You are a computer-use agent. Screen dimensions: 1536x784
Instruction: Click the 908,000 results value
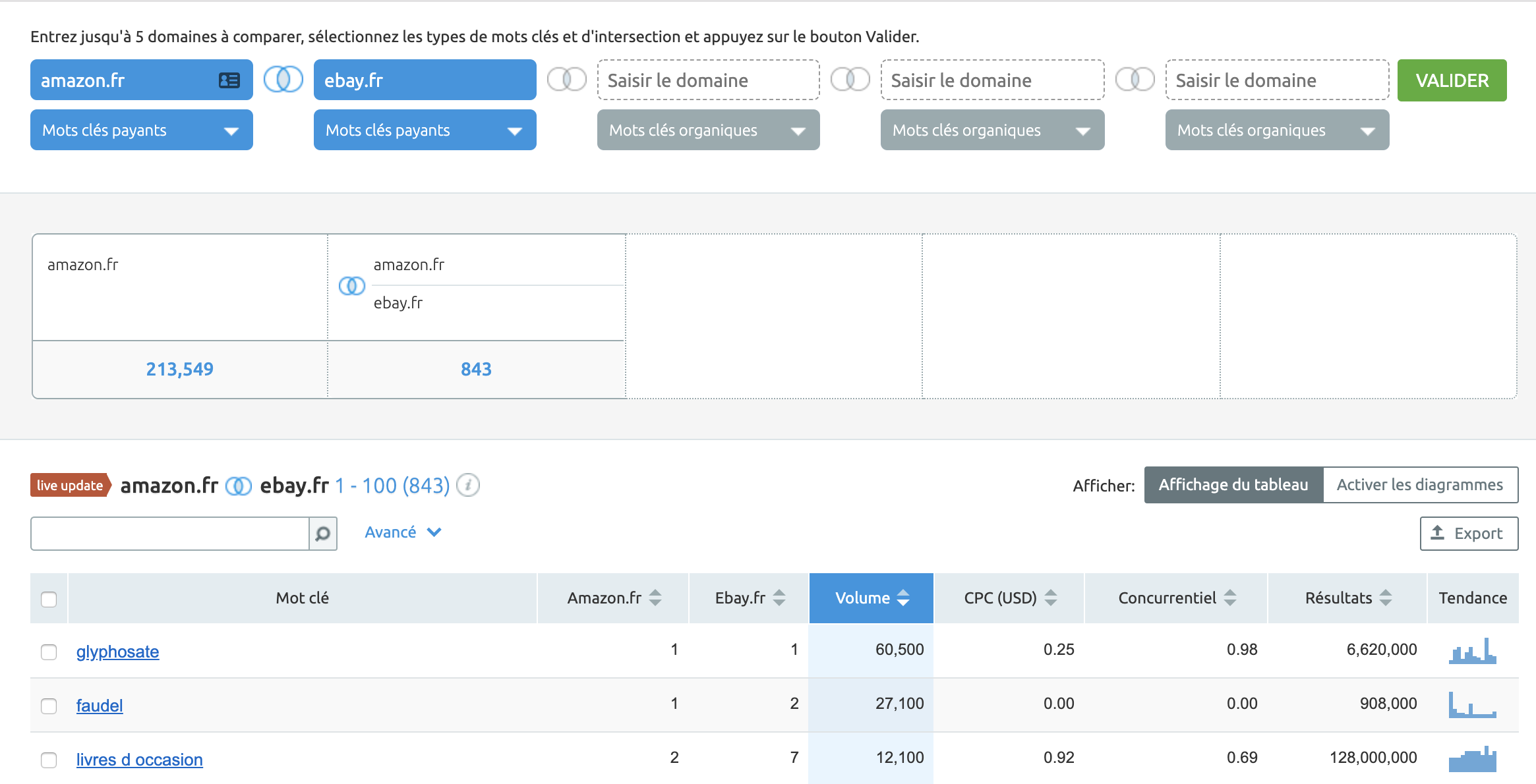1388,704
